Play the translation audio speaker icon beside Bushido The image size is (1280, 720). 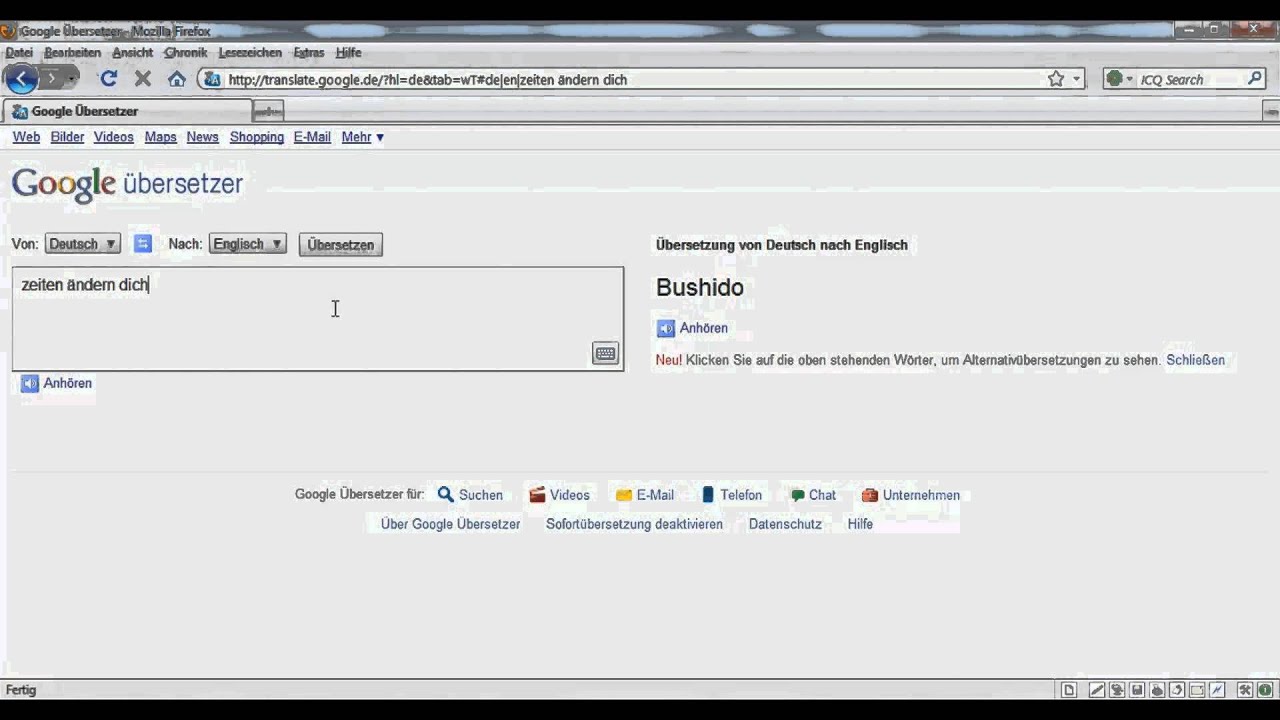[666, 328]
